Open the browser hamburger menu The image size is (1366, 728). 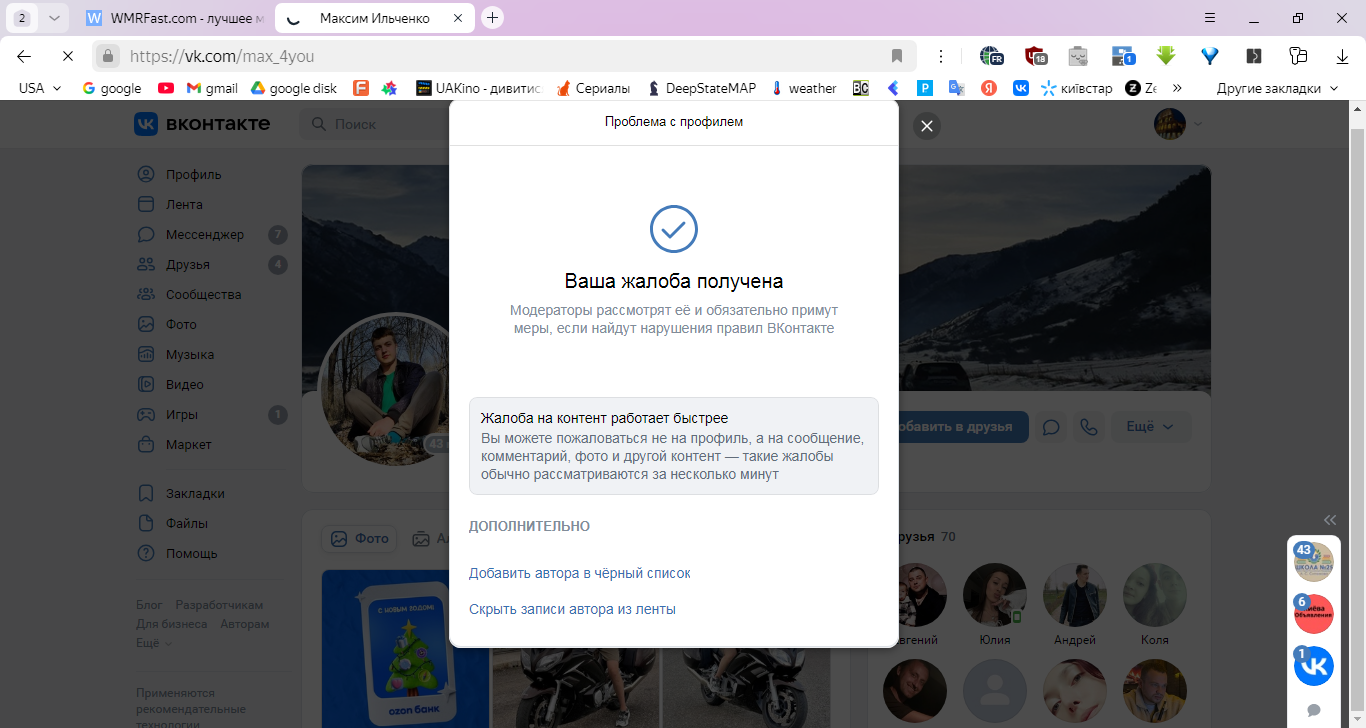point(1210,18)
